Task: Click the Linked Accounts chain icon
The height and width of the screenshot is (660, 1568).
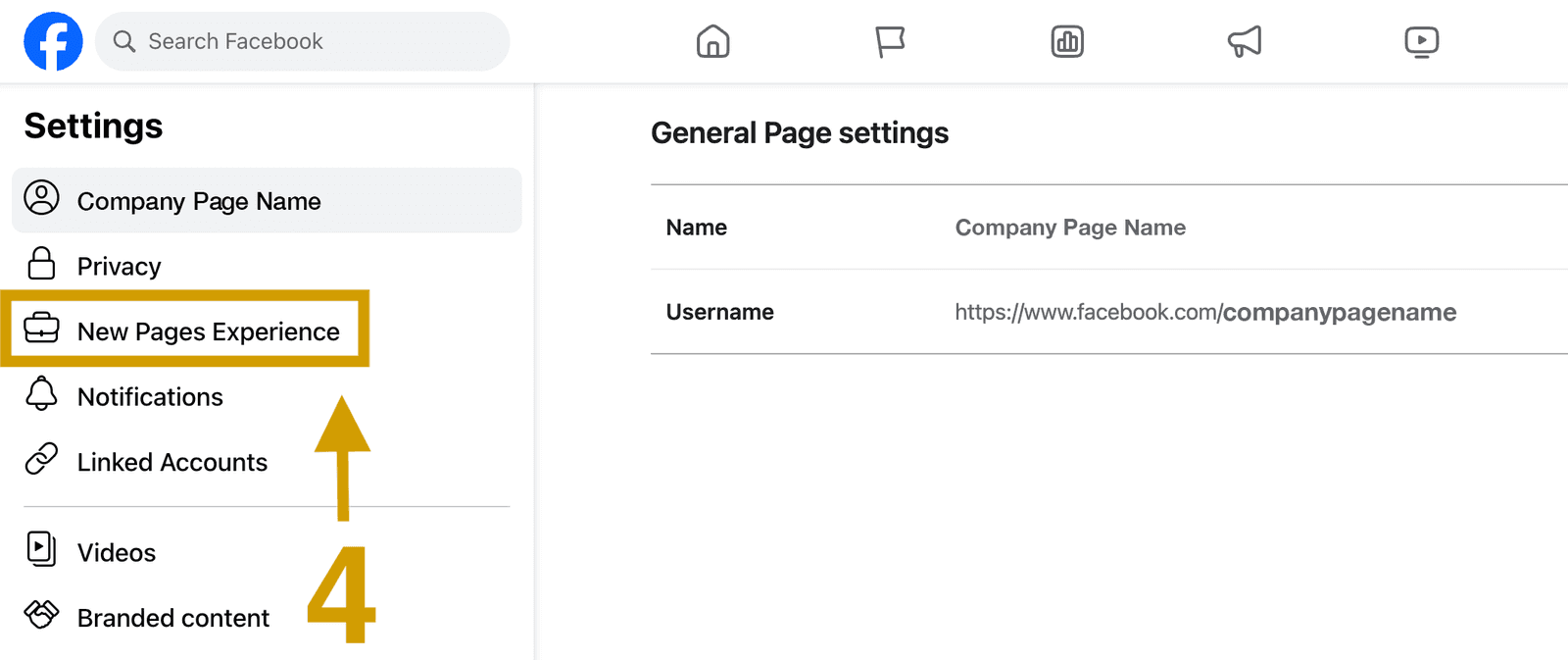Action: coord(41,458)
